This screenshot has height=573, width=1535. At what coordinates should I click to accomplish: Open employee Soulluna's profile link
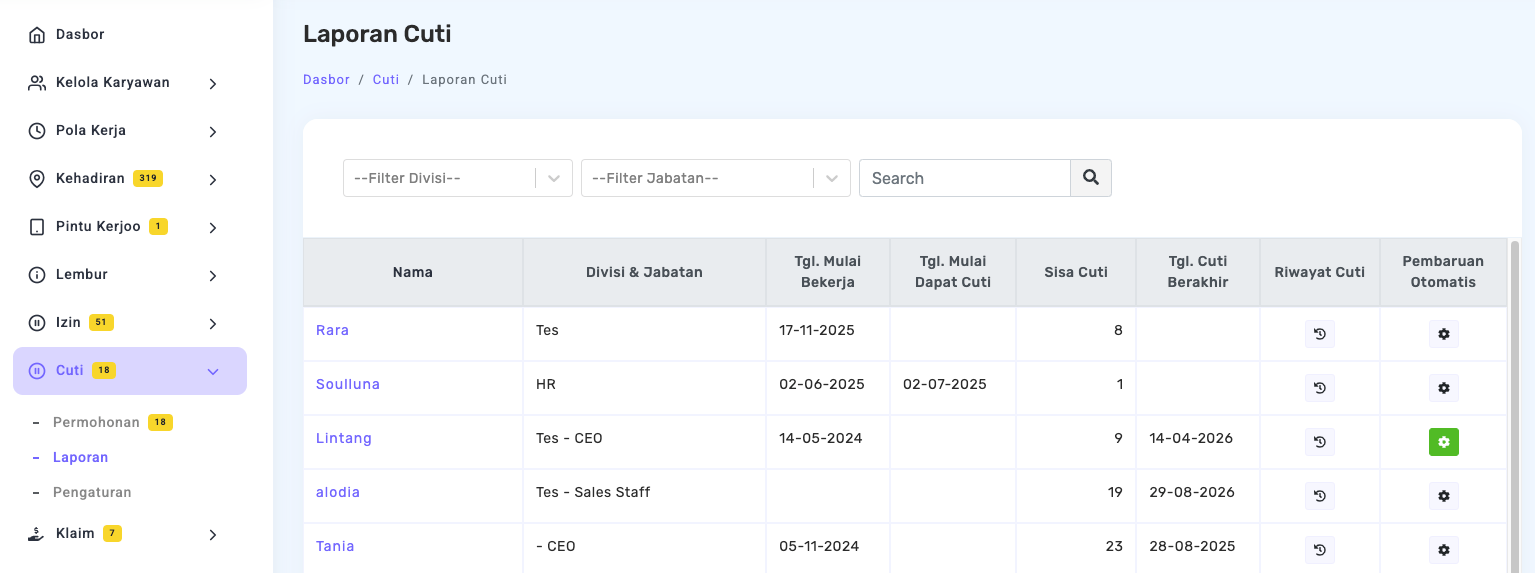(348, 384)
